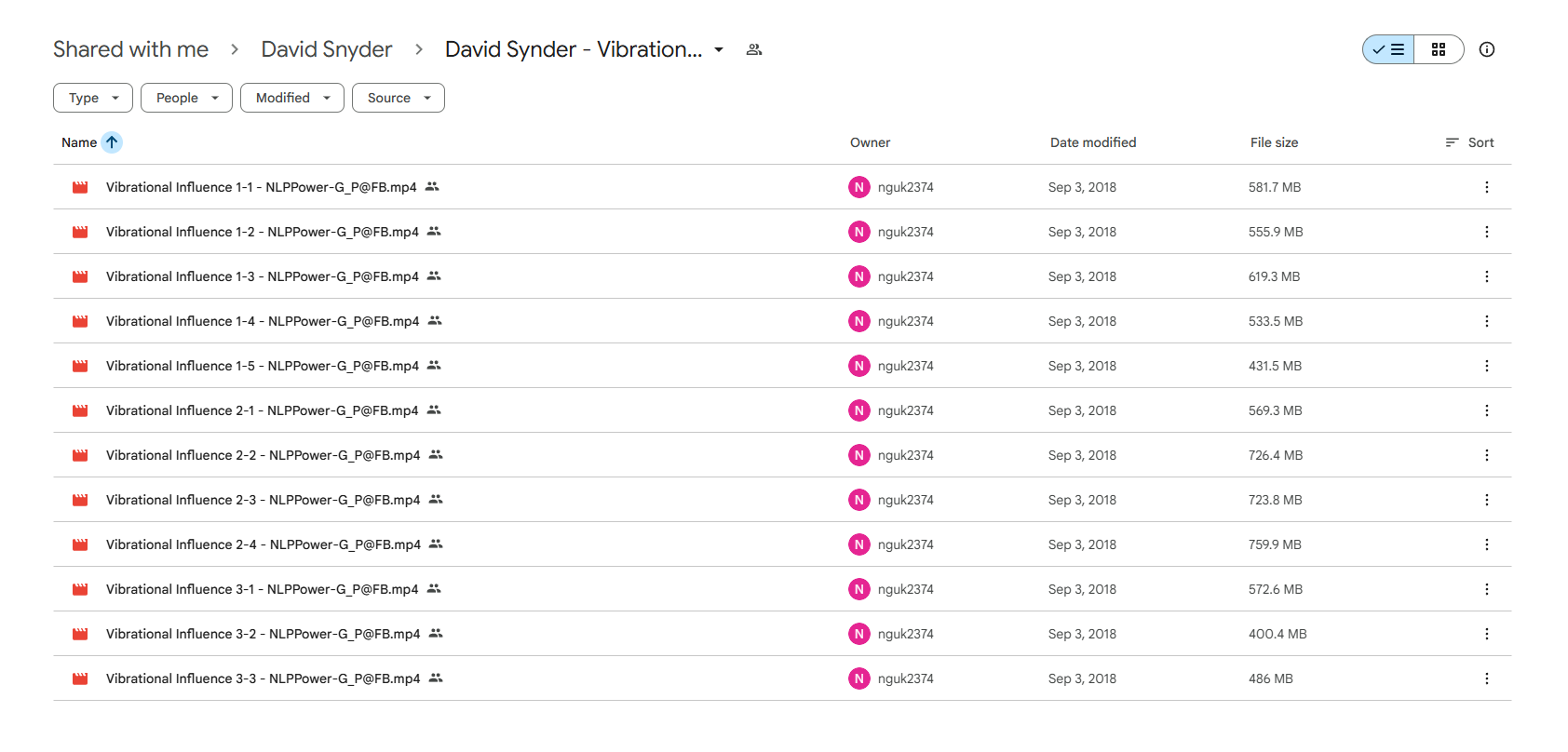Click the shared icon next to Vibrational Influence 2-1
Image resolution: width=1568 pixels, height=752 pixels.
[x=434, y=410]
